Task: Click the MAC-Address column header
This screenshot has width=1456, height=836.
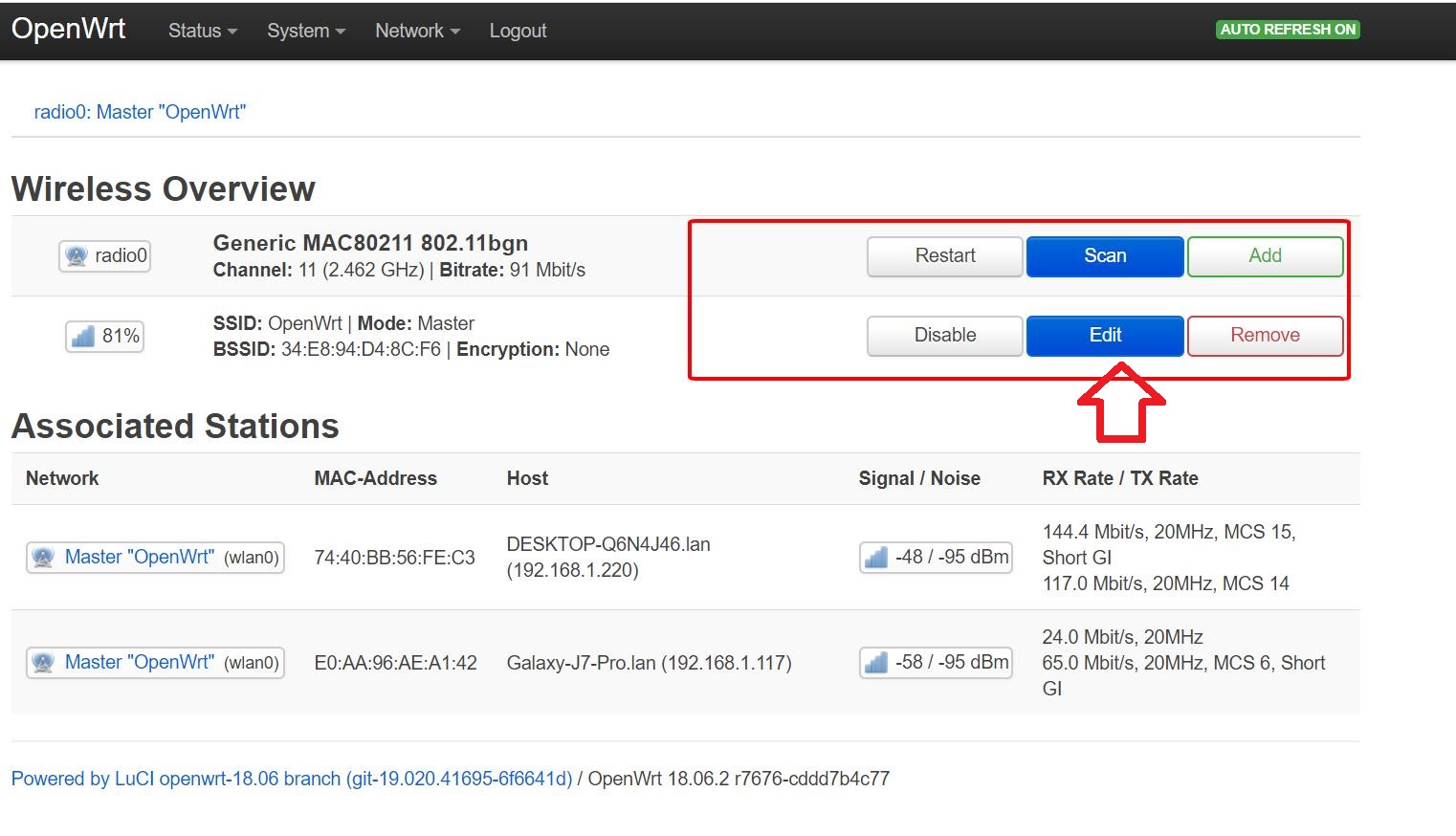Action: click(x=375, y=478)
